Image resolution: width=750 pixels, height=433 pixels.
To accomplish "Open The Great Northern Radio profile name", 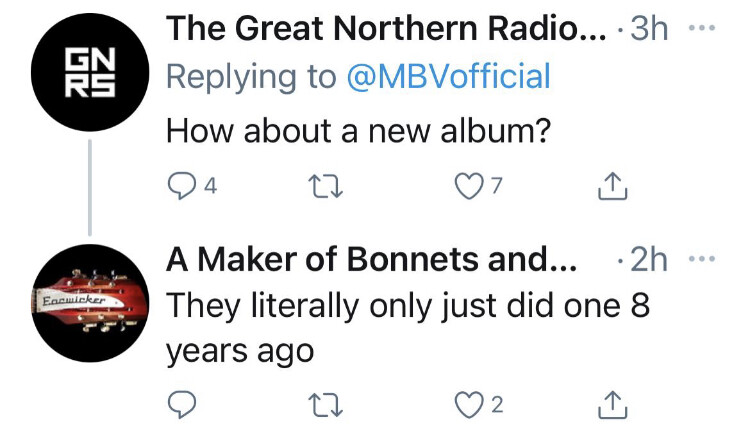I will pyautogui.click(x=385, y=27).
